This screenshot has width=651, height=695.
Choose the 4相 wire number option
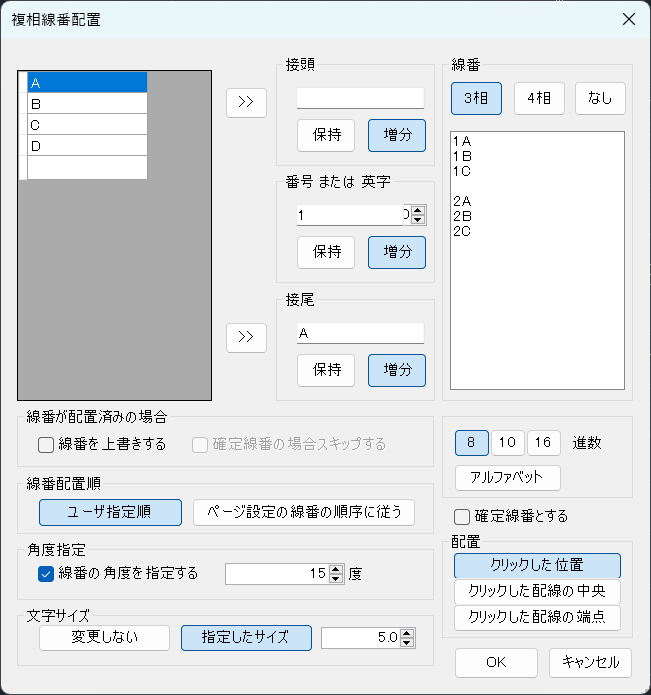(x=539, y=98)
